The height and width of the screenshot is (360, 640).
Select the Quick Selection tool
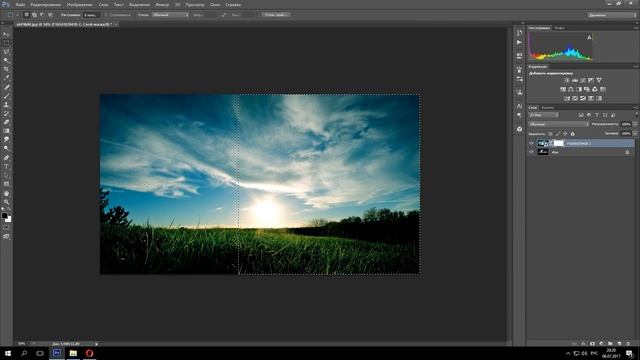coord(6,60)
